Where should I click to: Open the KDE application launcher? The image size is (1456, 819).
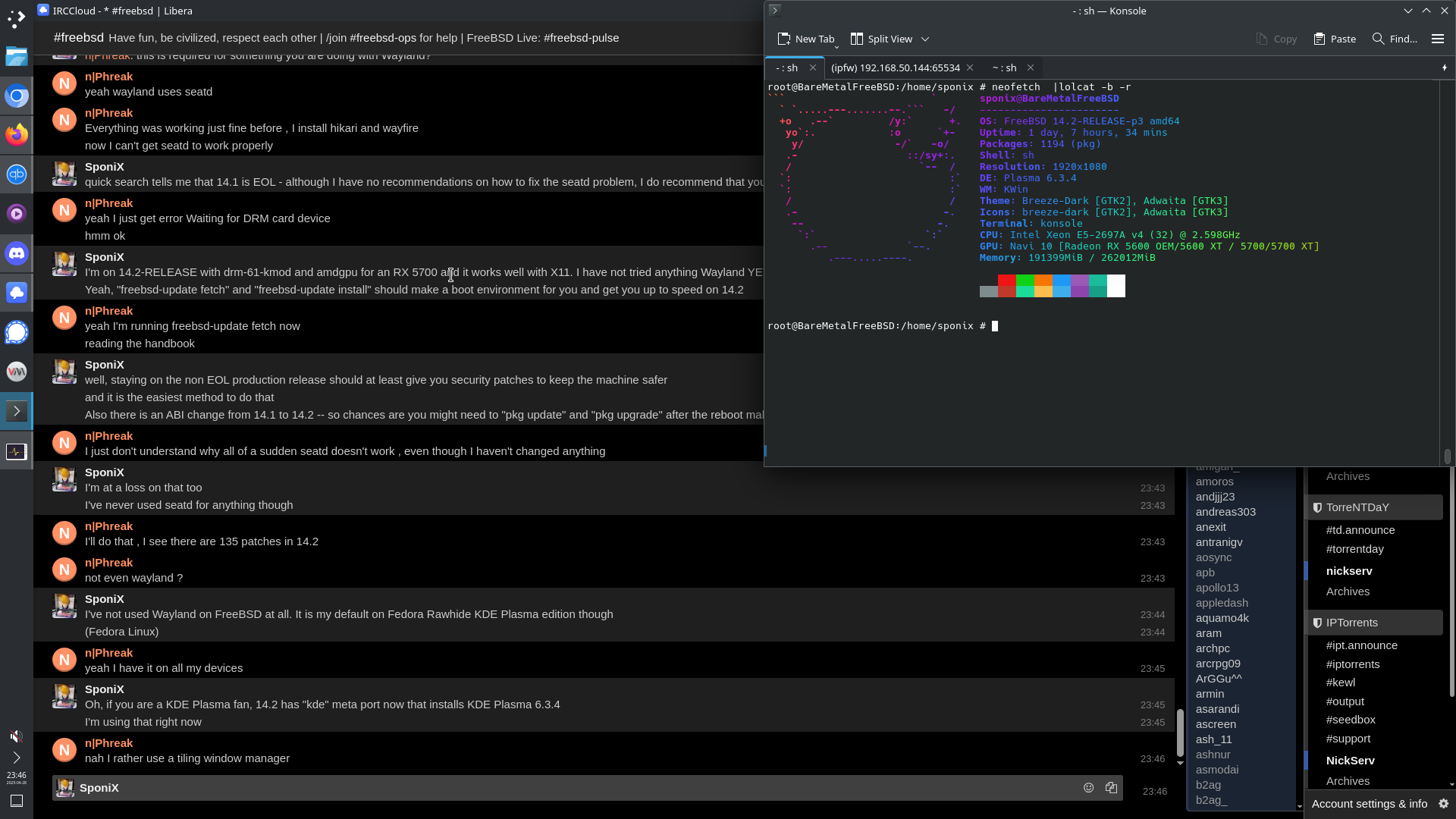[x=17, y=18]
